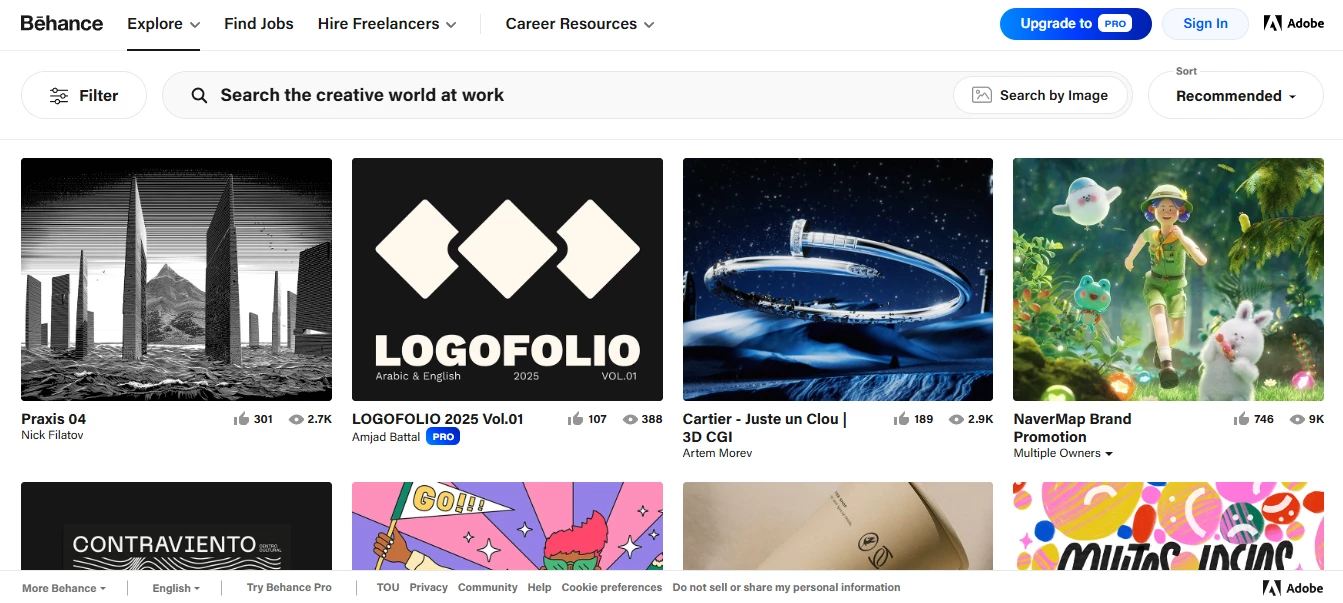Viewport: 1343px width, 603px height.
Task: Open the Cartier bracelet project thumbnail
Action: [838, 279]
